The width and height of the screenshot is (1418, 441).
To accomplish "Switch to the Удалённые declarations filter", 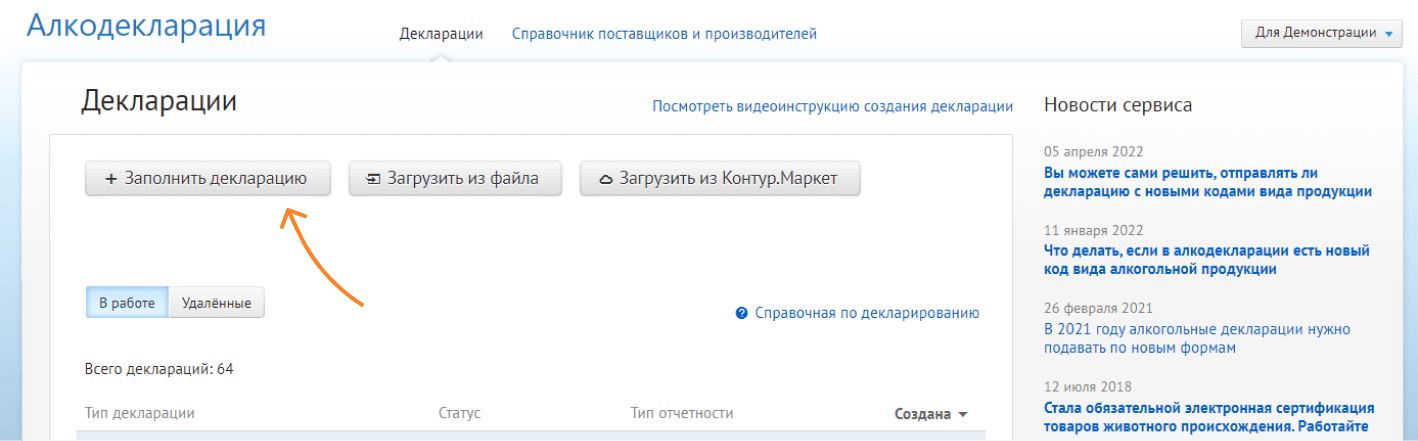I will [x=217, y=302].
